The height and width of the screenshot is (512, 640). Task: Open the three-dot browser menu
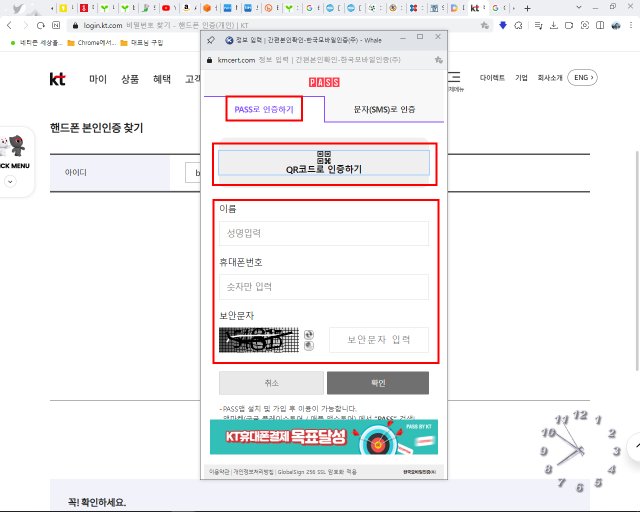pyautogui.click(x=631, y=25)
